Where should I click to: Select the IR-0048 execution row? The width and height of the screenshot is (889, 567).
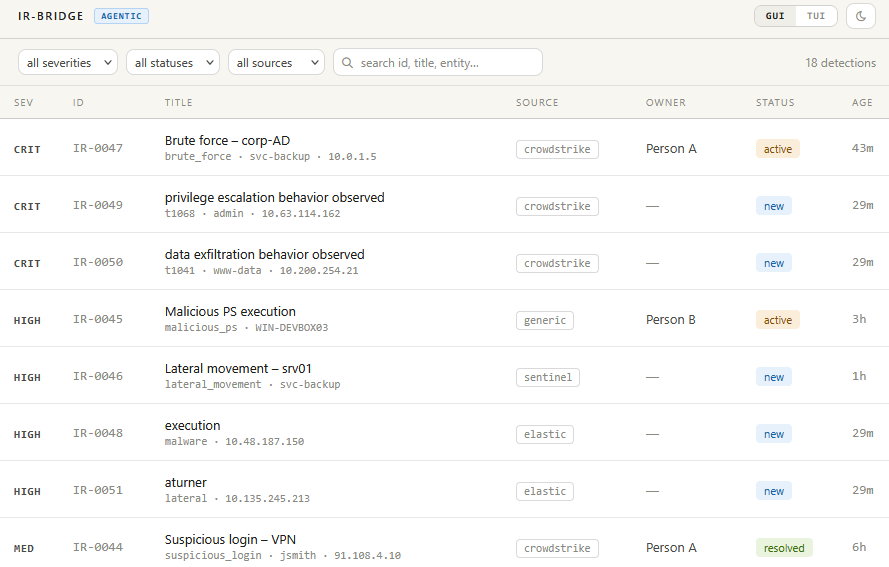tap(444, 433)
